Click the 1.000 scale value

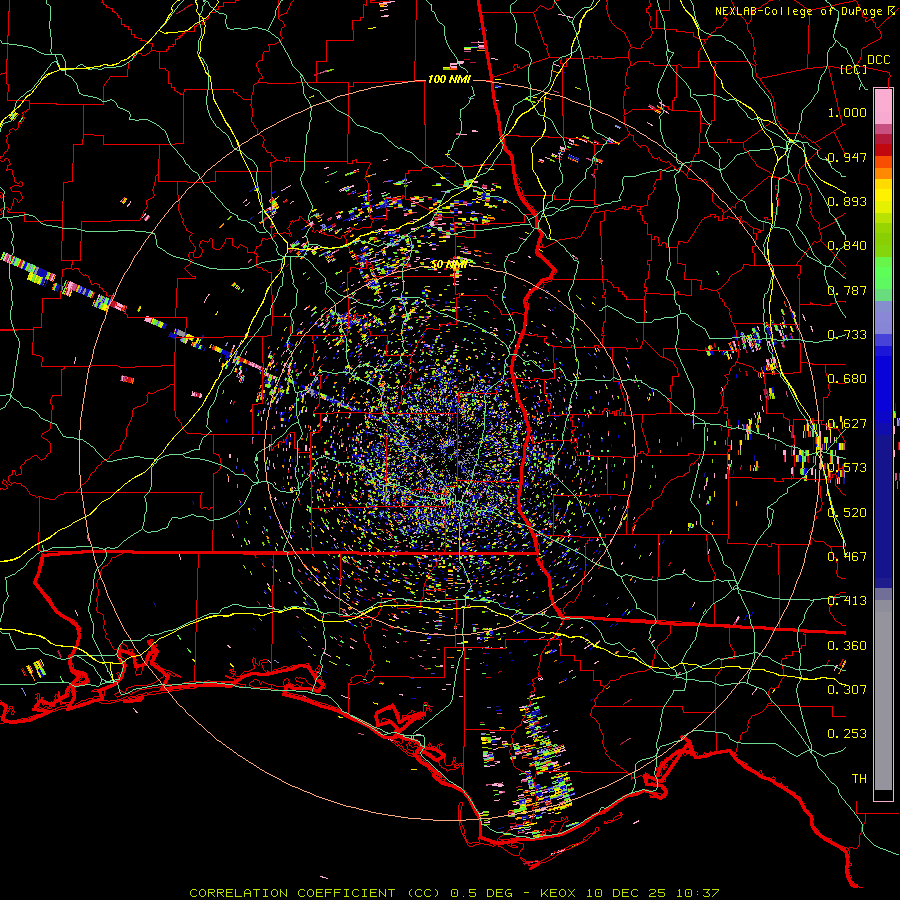tap(847, 112)
